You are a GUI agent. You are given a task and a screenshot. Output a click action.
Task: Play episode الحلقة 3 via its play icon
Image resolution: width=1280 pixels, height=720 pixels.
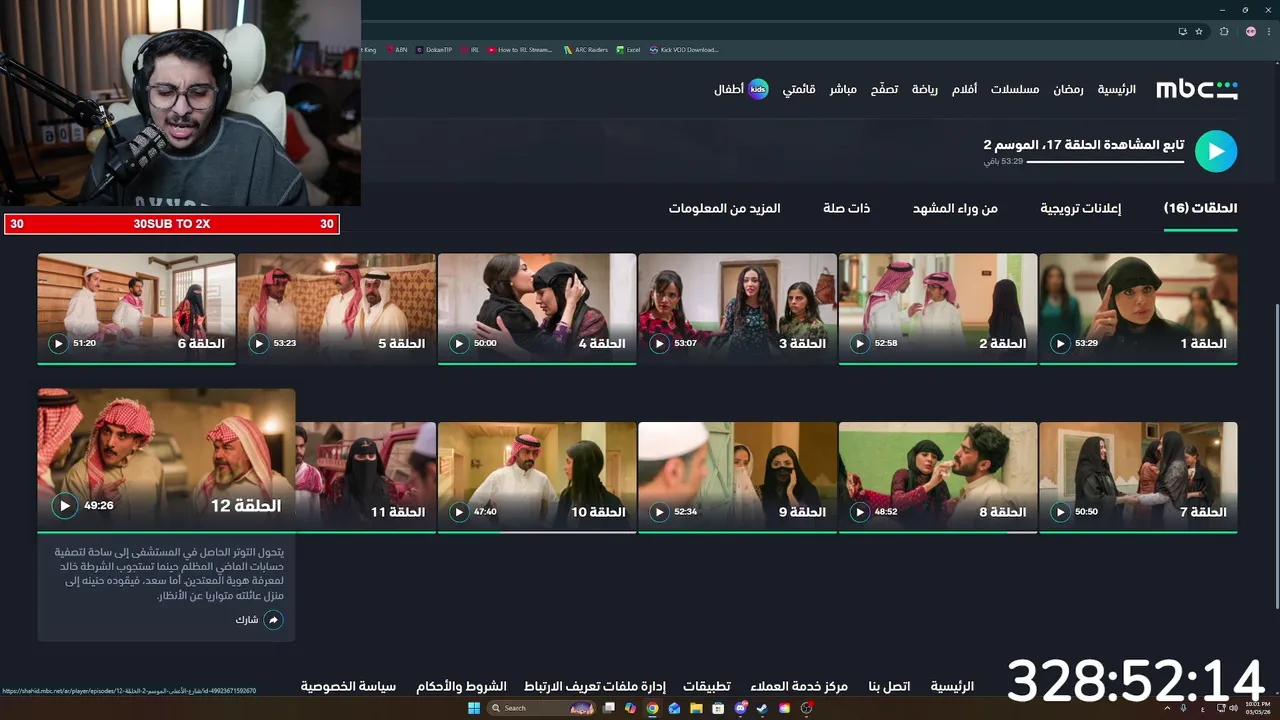pos(659,344)
